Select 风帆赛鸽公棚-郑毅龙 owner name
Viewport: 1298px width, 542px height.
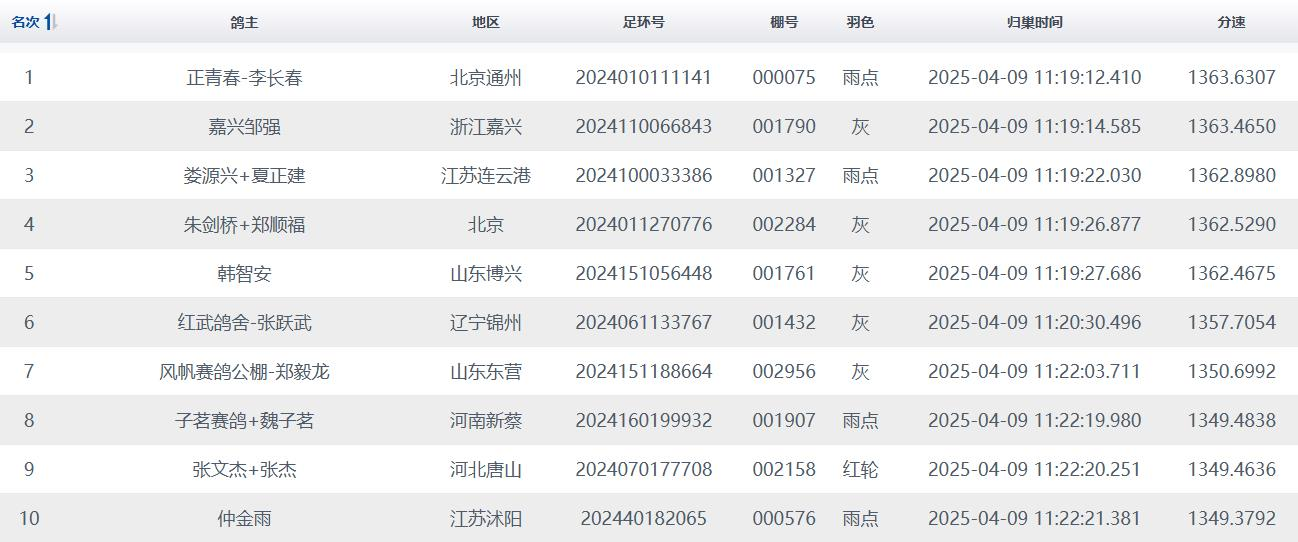point(244,371)
